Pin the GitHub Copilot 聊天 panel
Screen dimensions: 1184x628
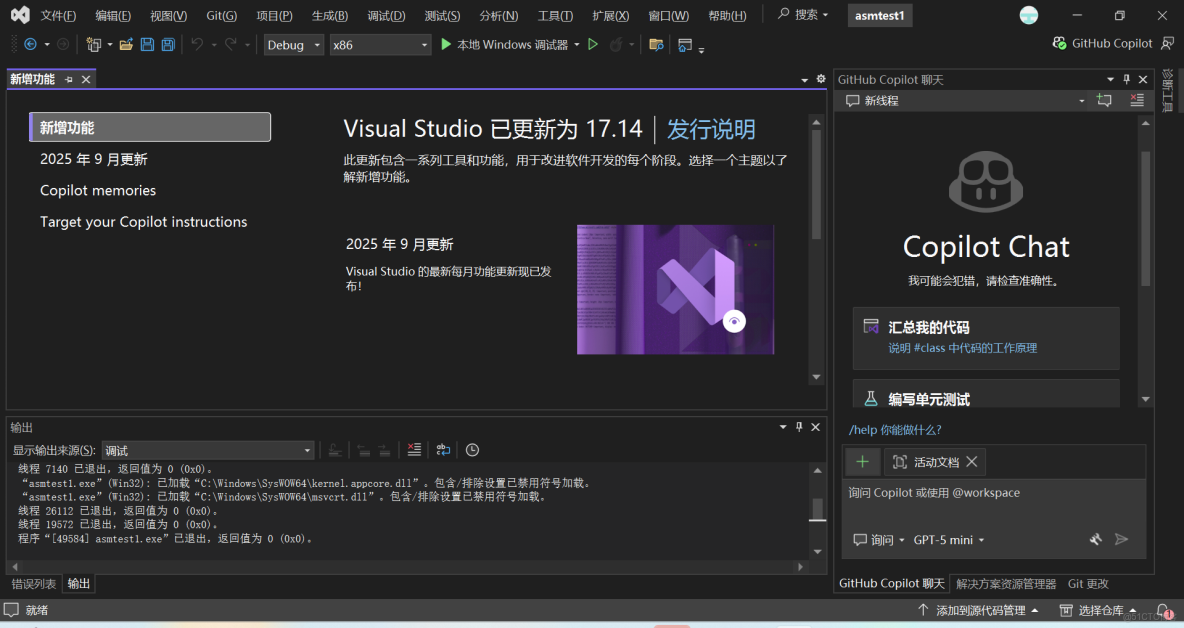1125,79
